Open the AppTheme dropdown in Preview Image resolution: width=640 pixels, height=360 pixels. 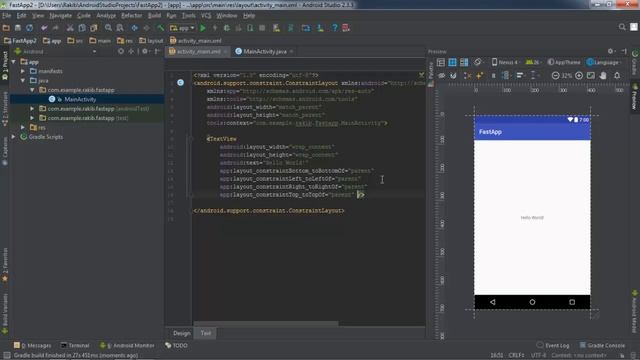coord(564,62)
